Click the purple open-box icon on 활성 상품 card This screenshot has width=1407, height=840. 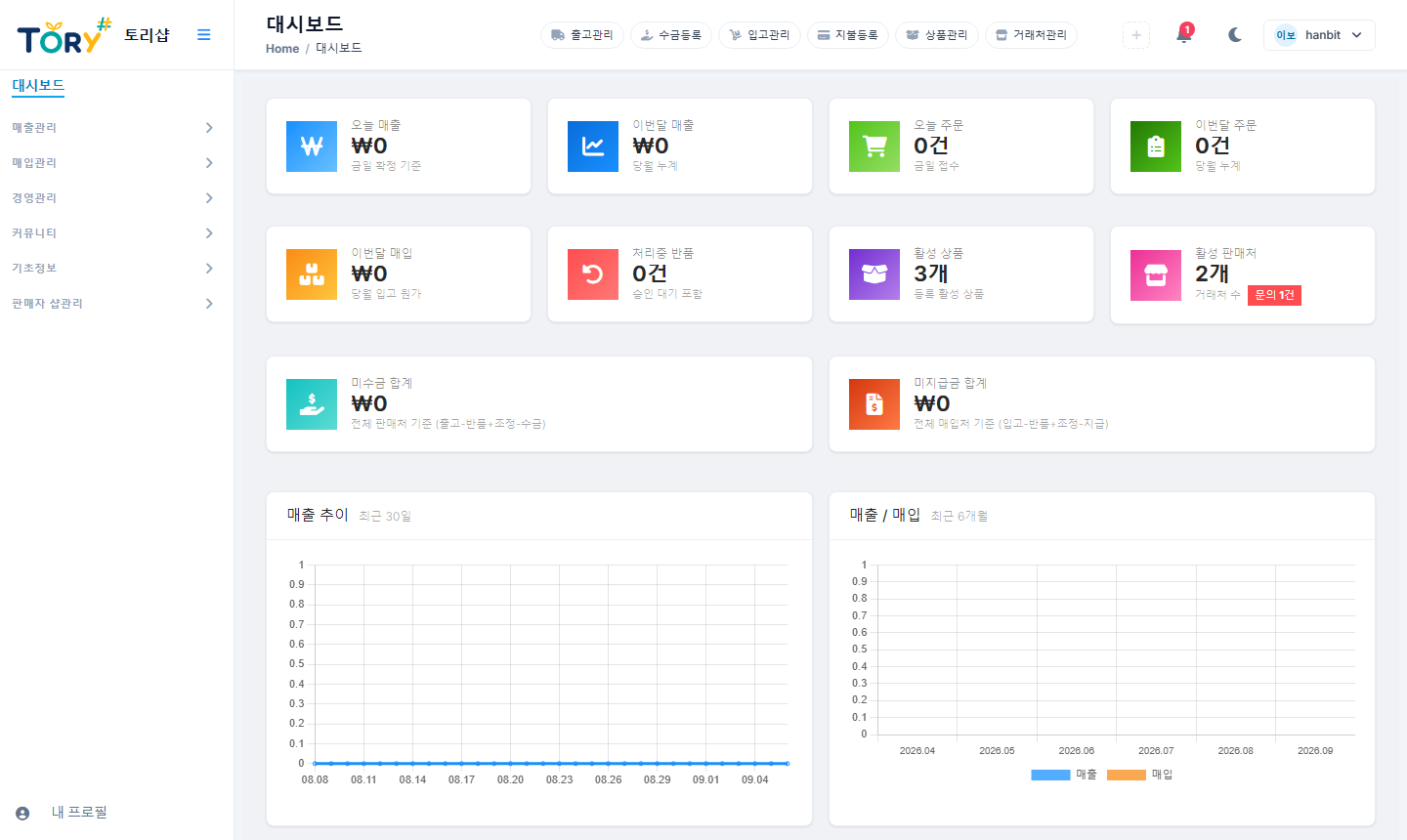pos(874,274)
